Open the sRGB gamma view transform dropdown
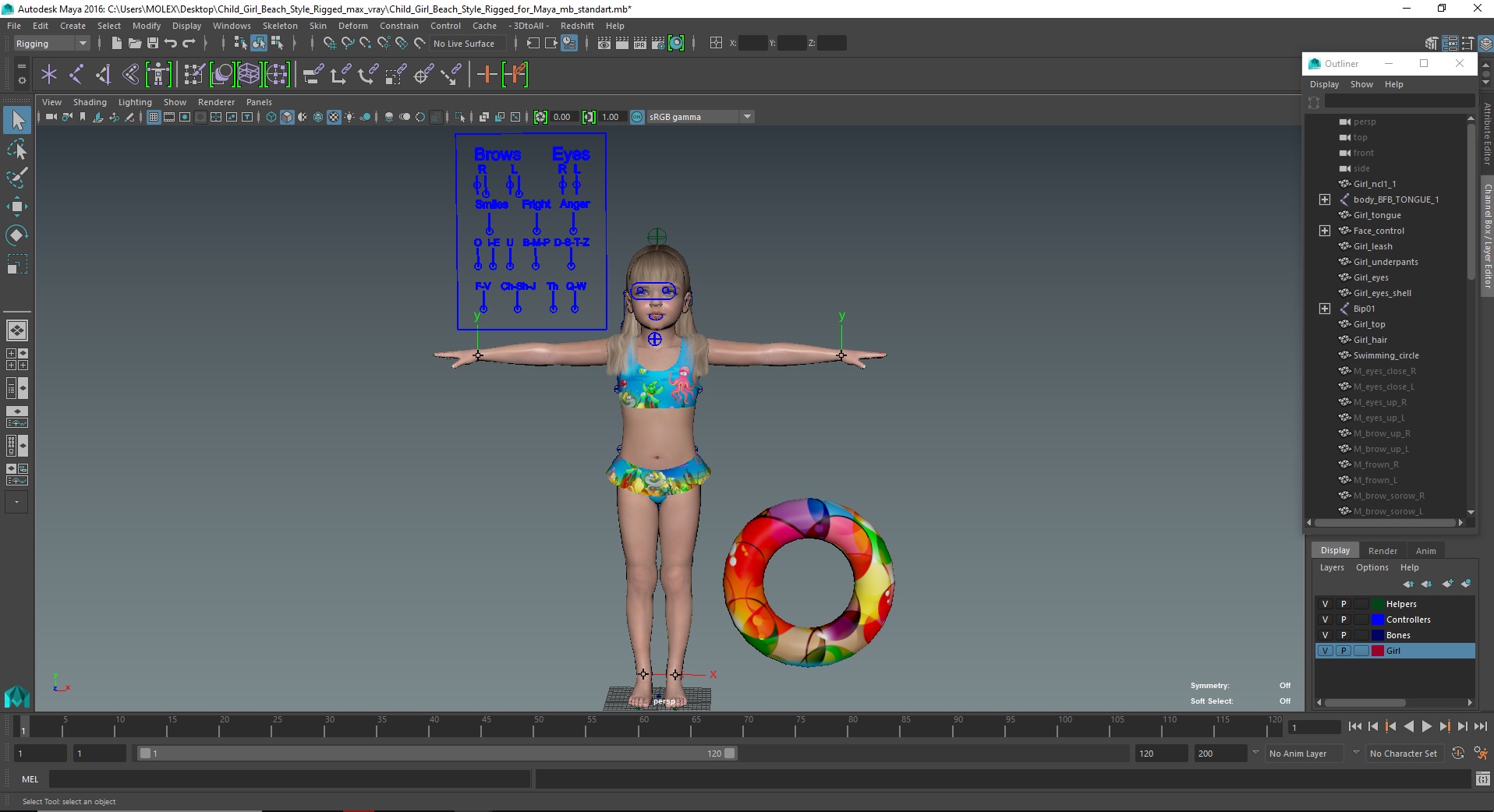Image resolution: width=1494 pixels, height=812 pixels. pos(700,117)
